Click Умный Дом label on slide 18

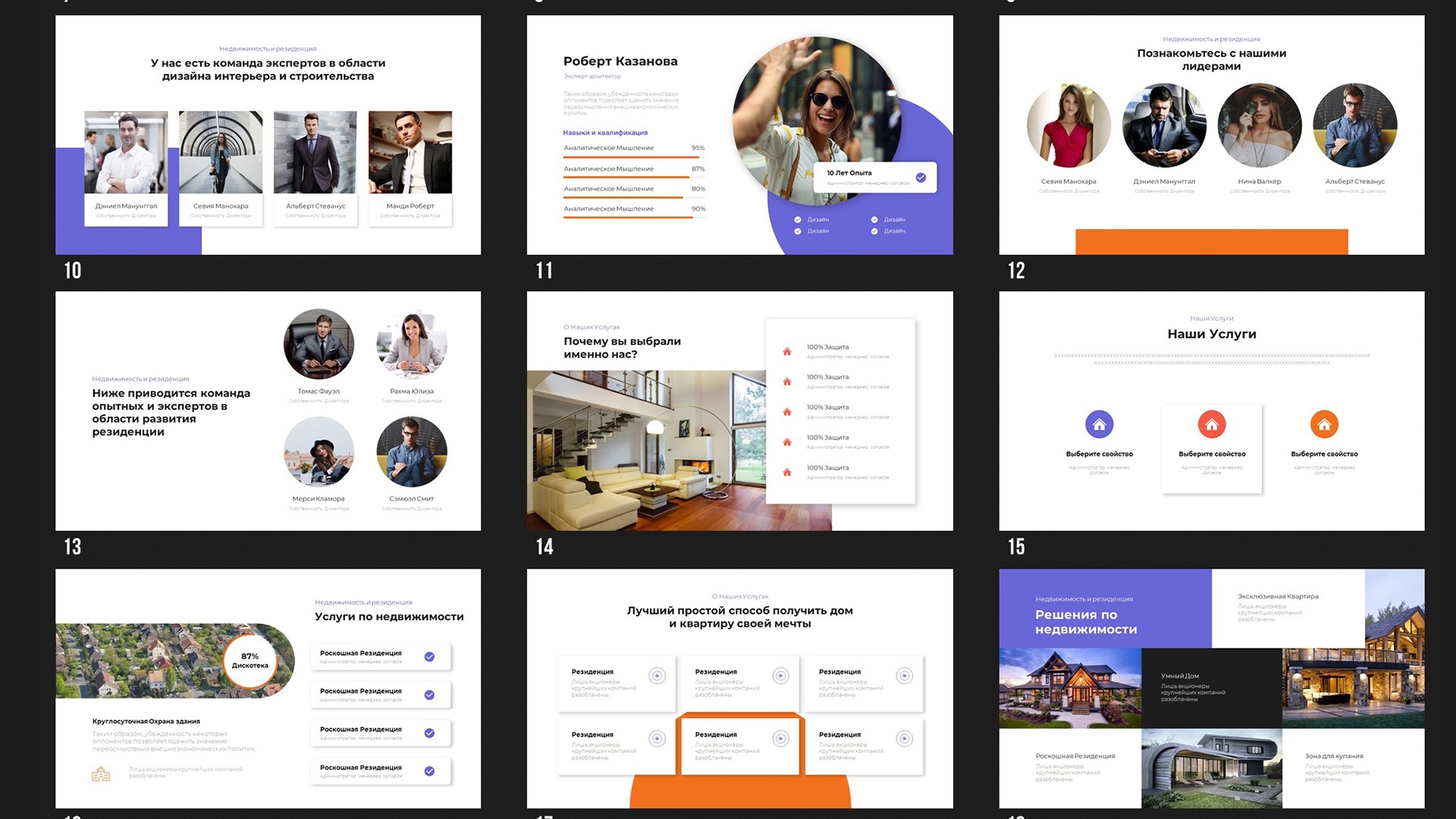1179,676
